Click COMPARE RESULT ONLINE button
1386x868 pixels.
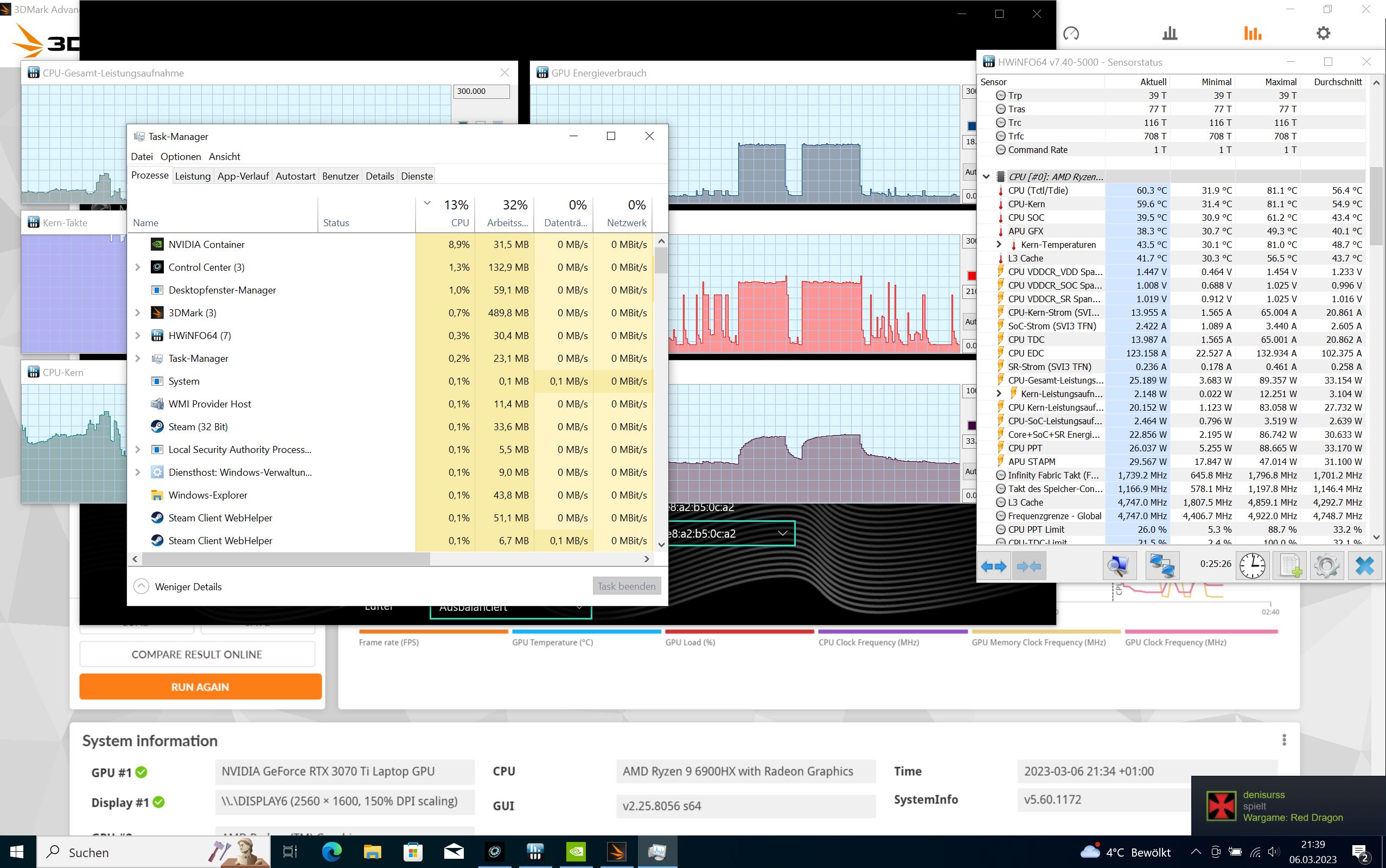pos(197,654)
